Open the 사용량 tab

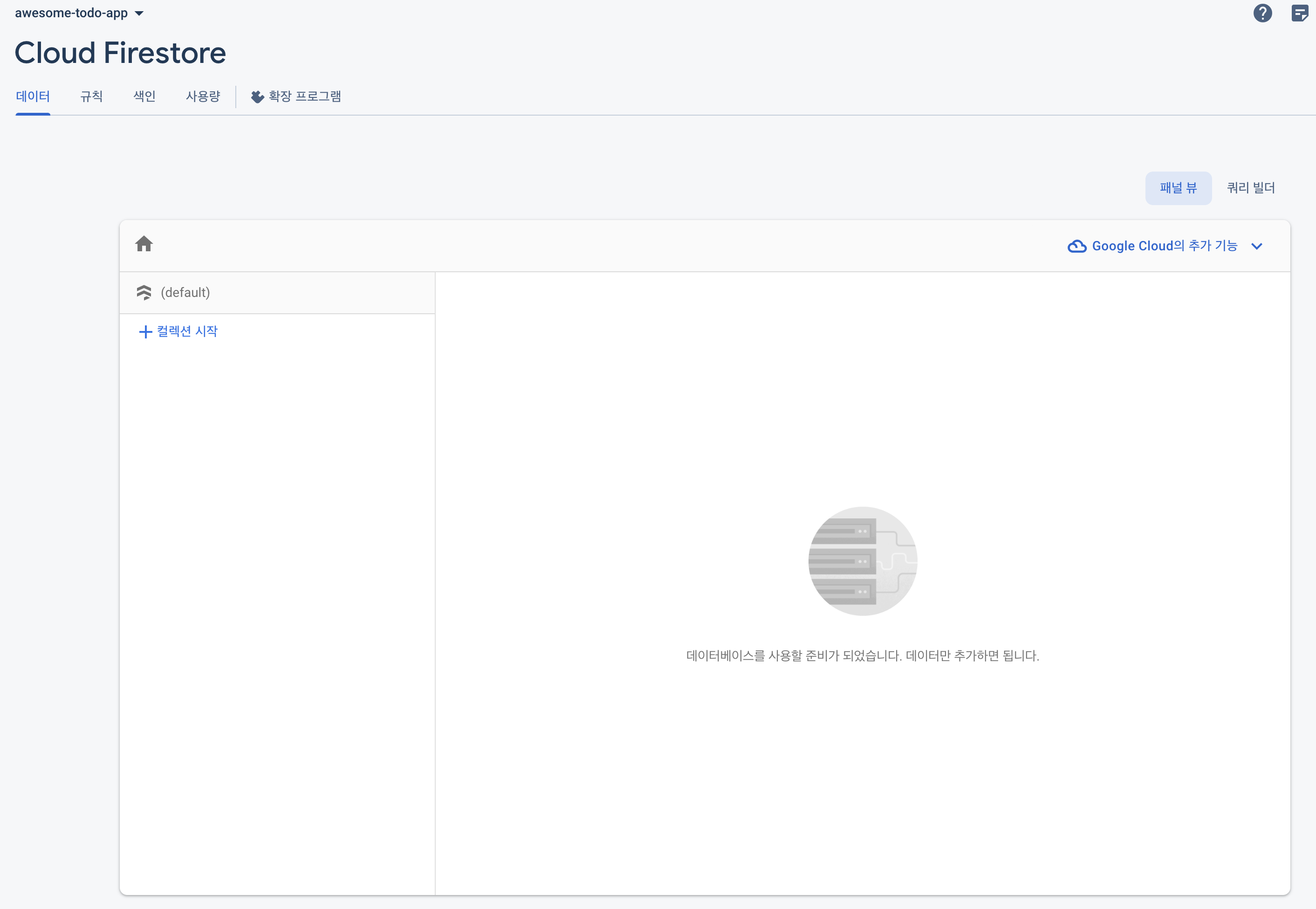coord(203,96)
